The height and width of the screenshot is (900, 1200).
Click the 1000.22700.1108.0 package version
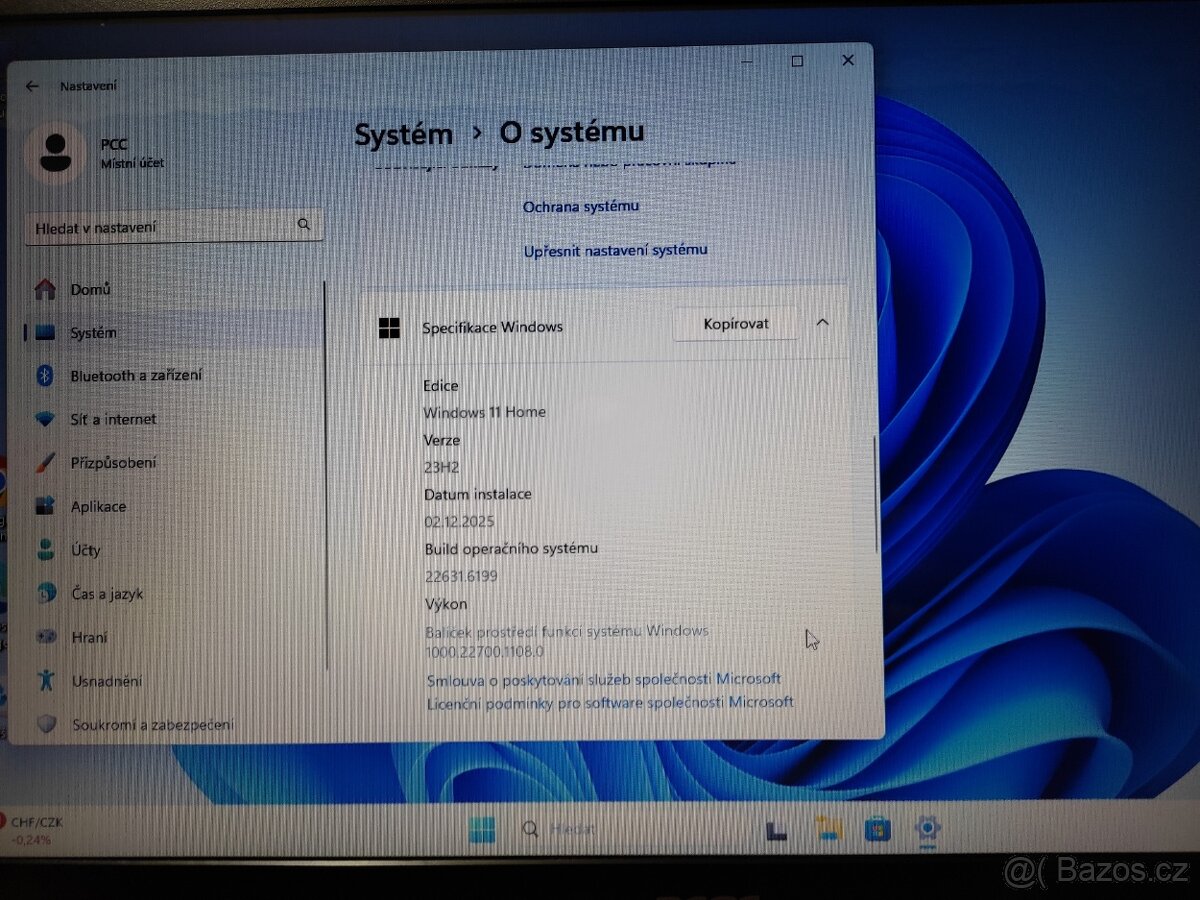pyautogui.click(x=485, y=651)
